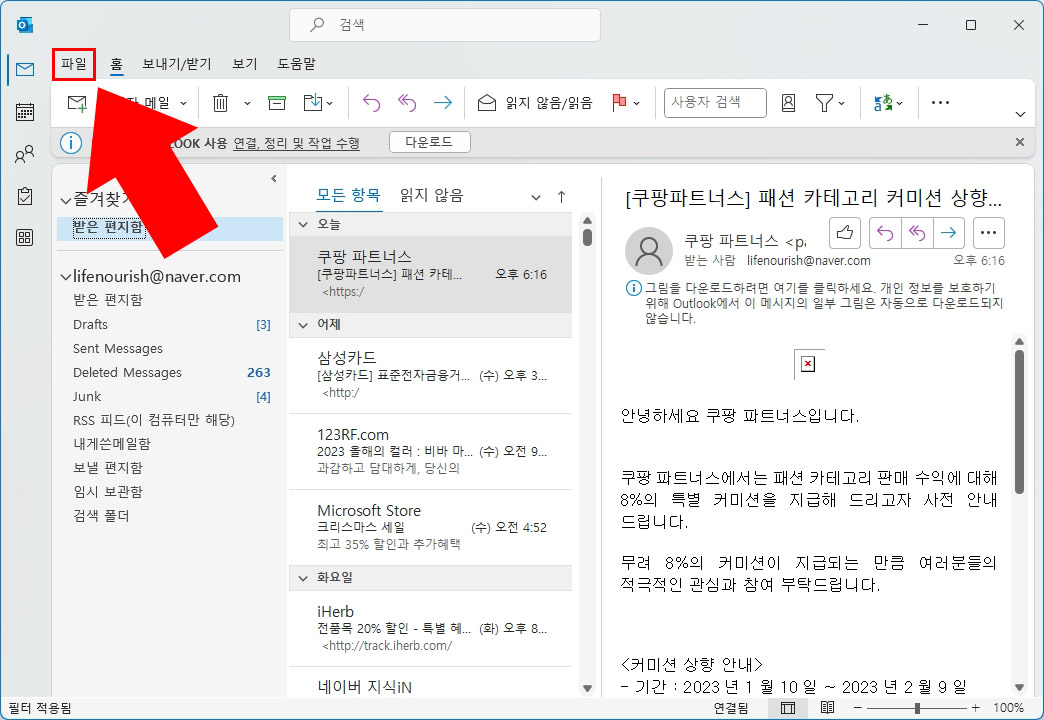
Task: Open the Calendar view from the left navigation
Action: click(24, 111)
